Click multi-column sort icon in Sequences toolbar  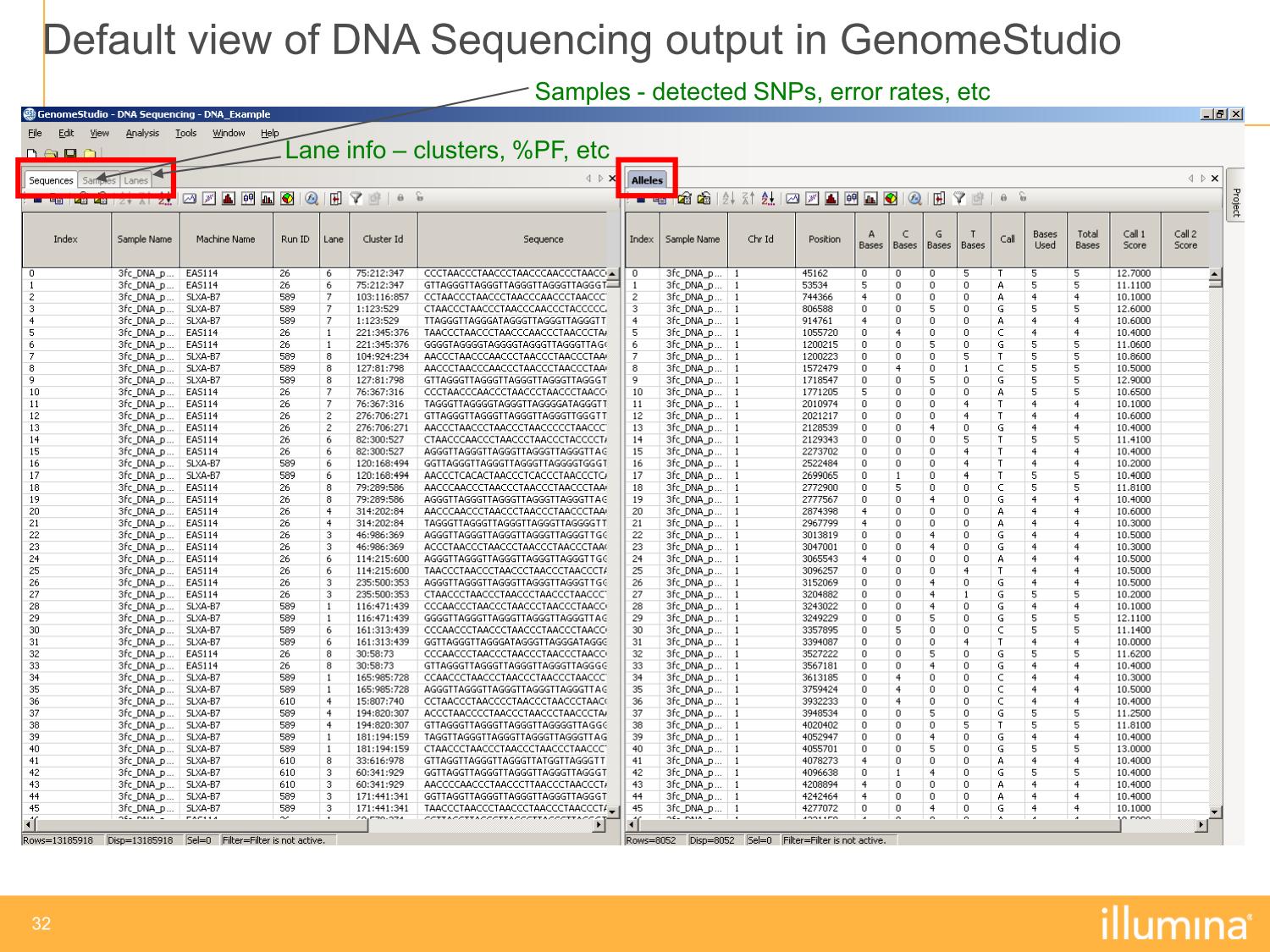pos(164,199)
